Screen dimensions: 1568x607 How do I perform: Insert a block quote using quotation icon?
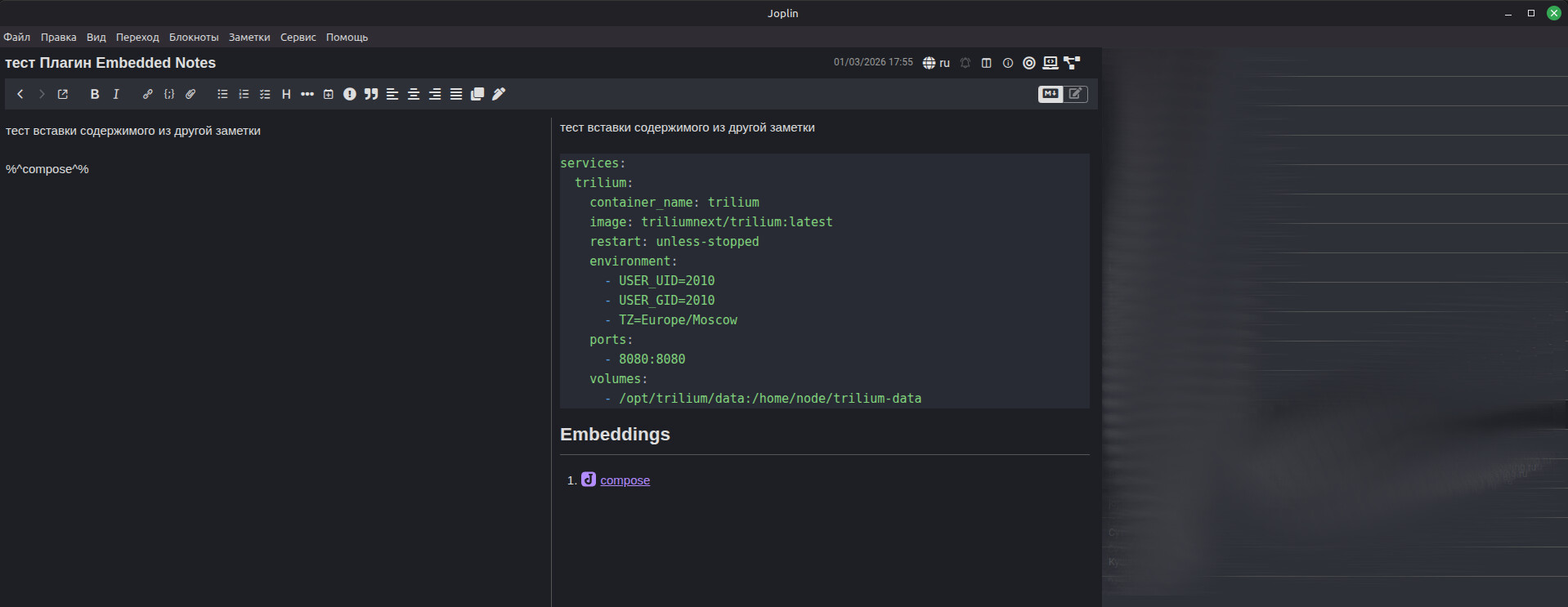[x=371, y=94]
